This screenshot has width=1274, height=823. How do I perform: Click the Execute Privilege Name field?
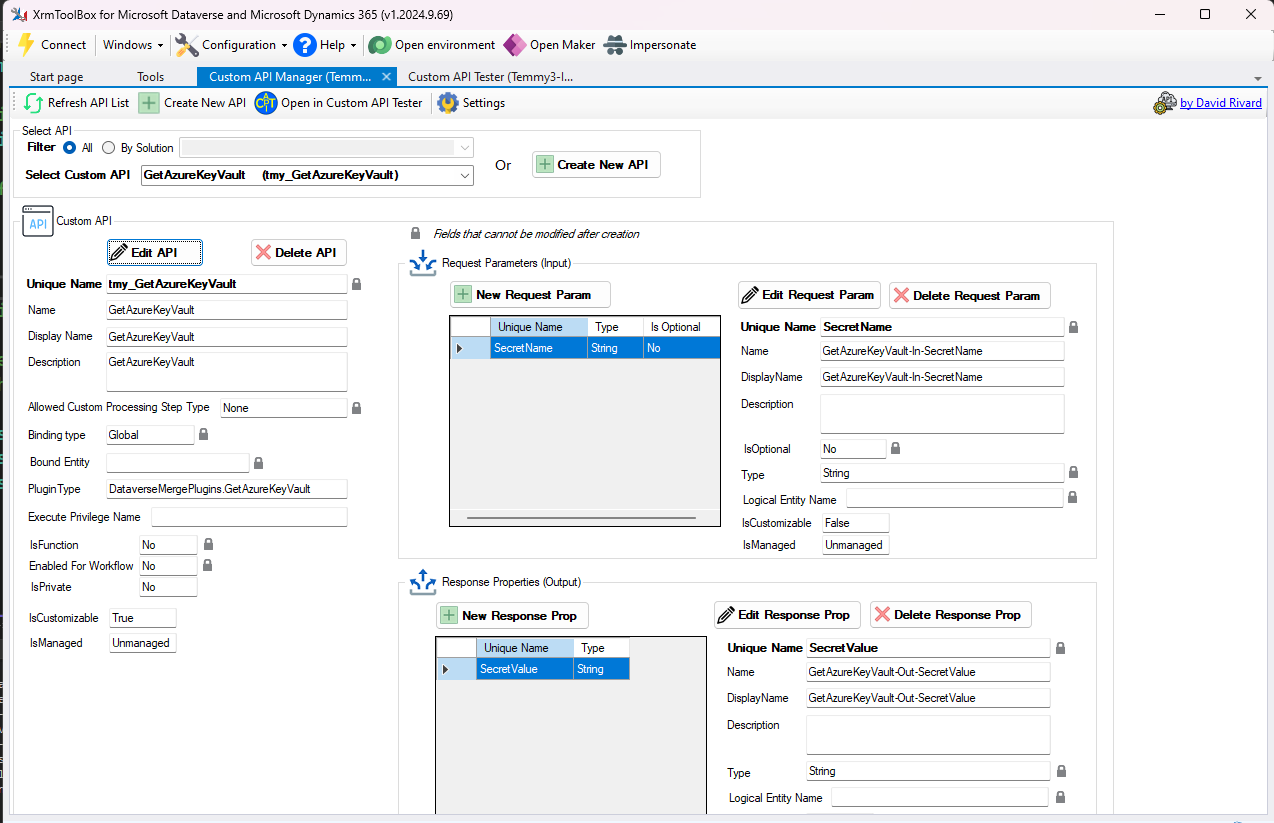249,517
